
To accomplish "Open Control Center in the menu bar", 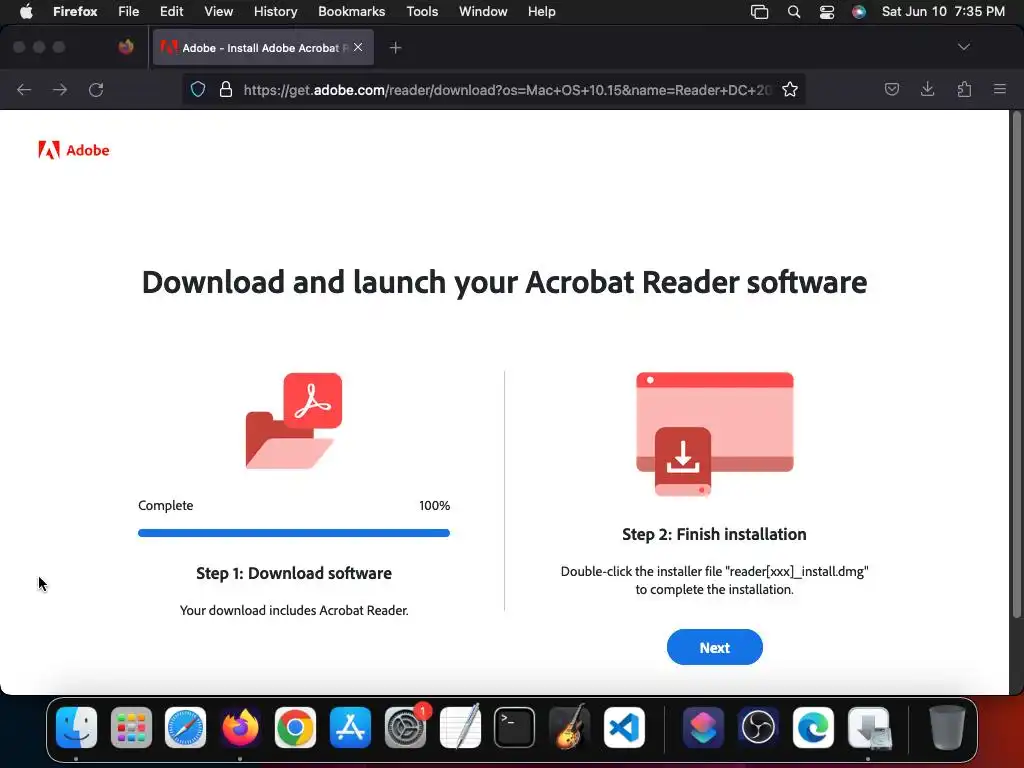I will pyautogui.click(x=827, y=12).
